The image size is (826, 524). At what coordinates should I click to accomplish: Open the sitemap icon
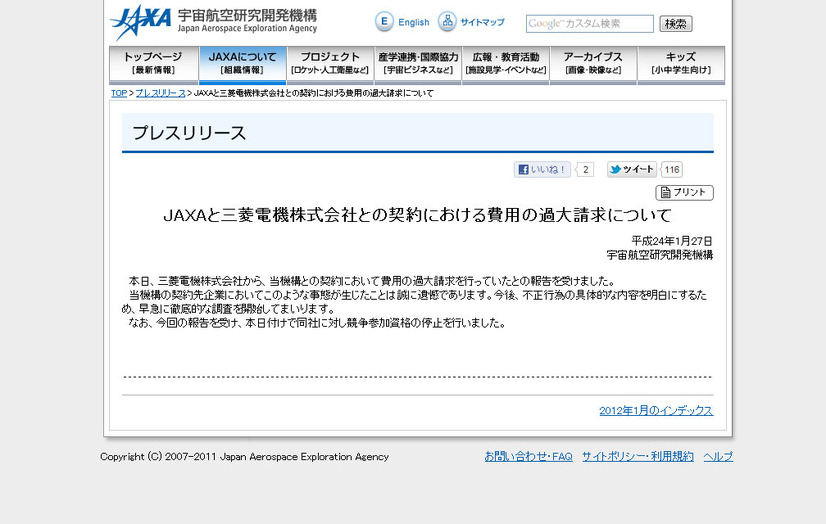click(447, 22)
